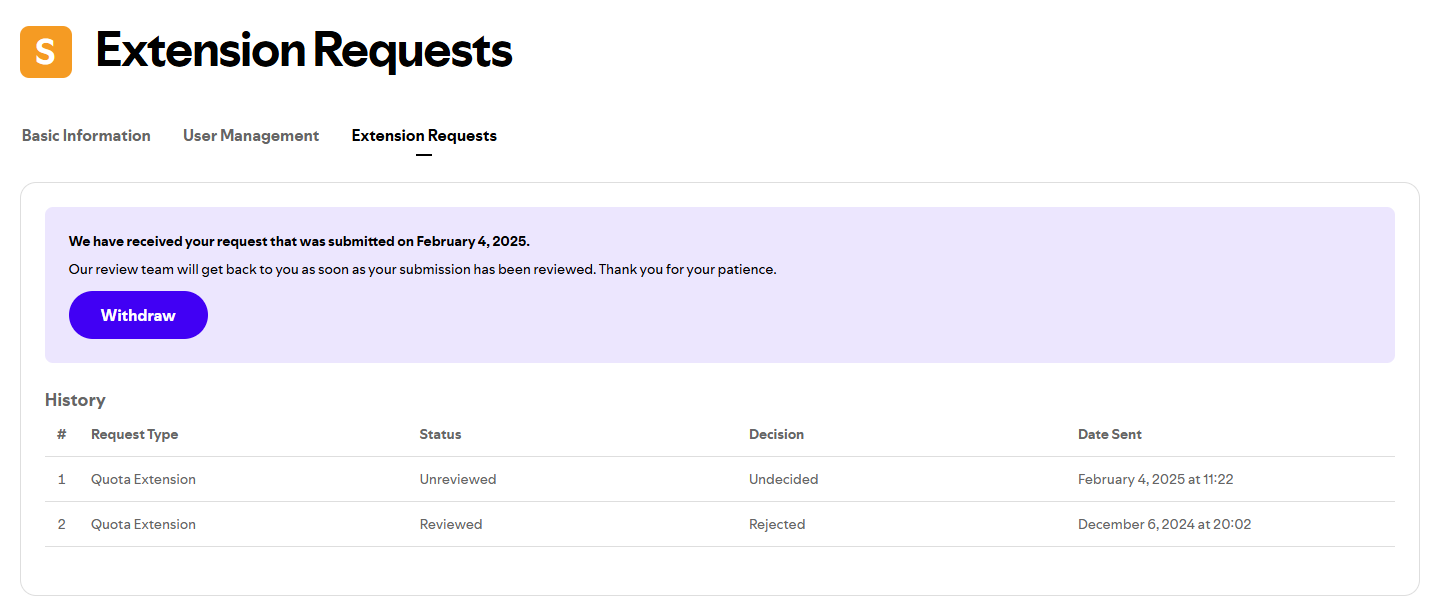Open request number 1 in History

click(61, 479)
